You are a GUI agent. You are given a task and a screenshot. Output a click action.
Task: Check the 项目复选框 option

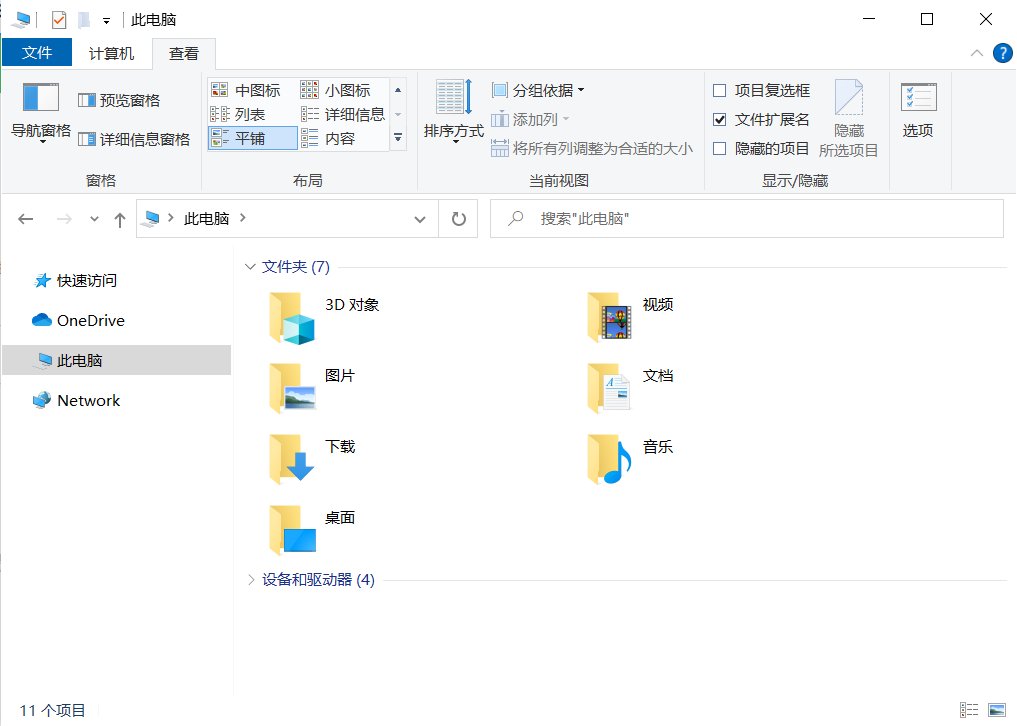point(719,90)
